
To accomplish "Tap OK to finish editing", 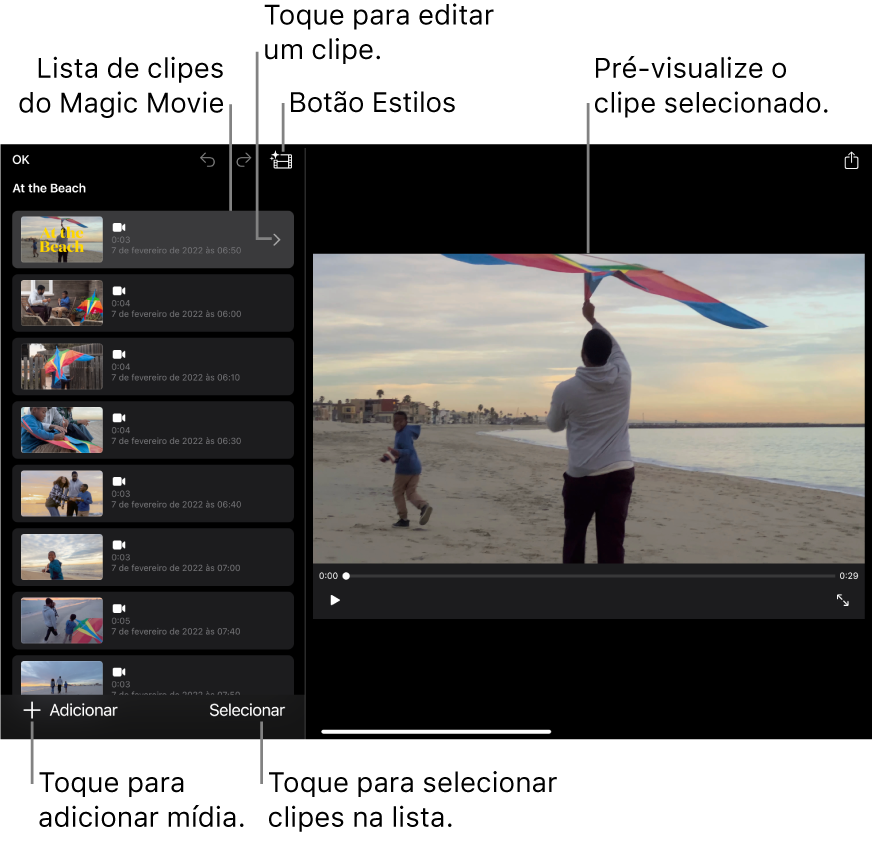I will 21,160.
